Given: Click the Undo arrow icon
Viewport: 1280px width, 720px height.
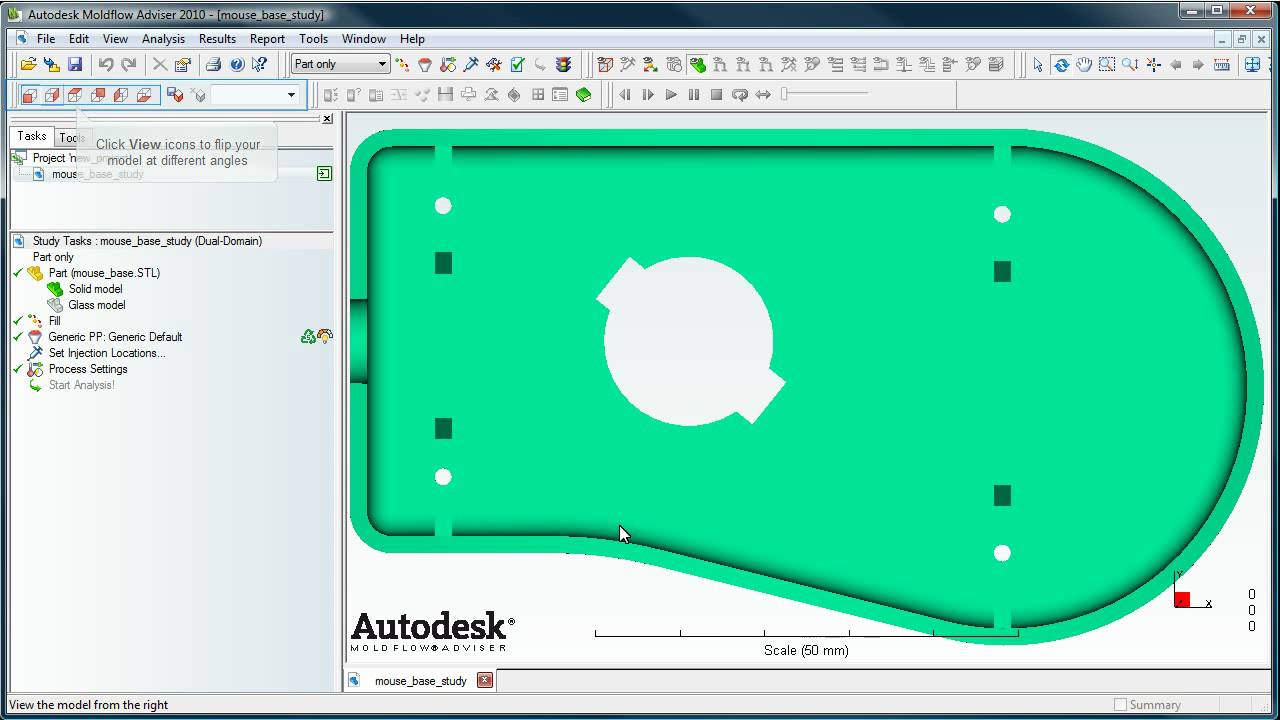Looking at the screenshot, I should pyautogui.click(x=106, y=65).
